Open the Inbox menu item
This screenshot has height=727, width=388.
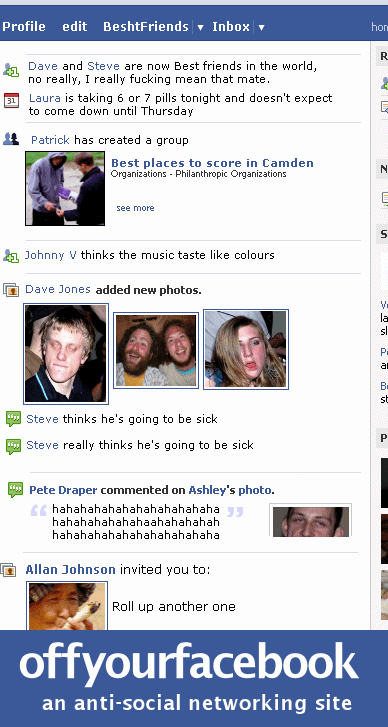231,26
